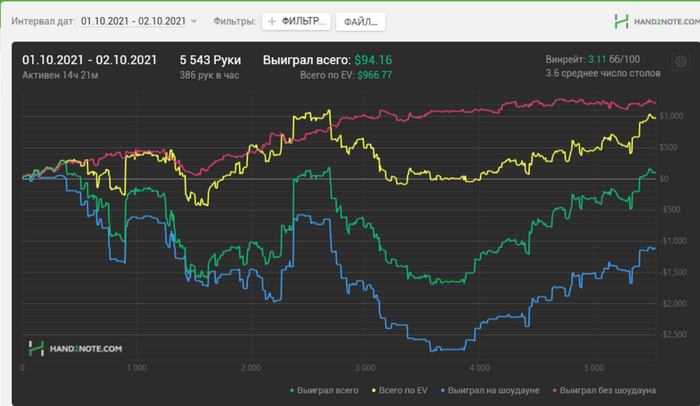Click the Винрейт 3.11 бб/100 text
The image size is (700, 406).
click(x=592, y=59)
